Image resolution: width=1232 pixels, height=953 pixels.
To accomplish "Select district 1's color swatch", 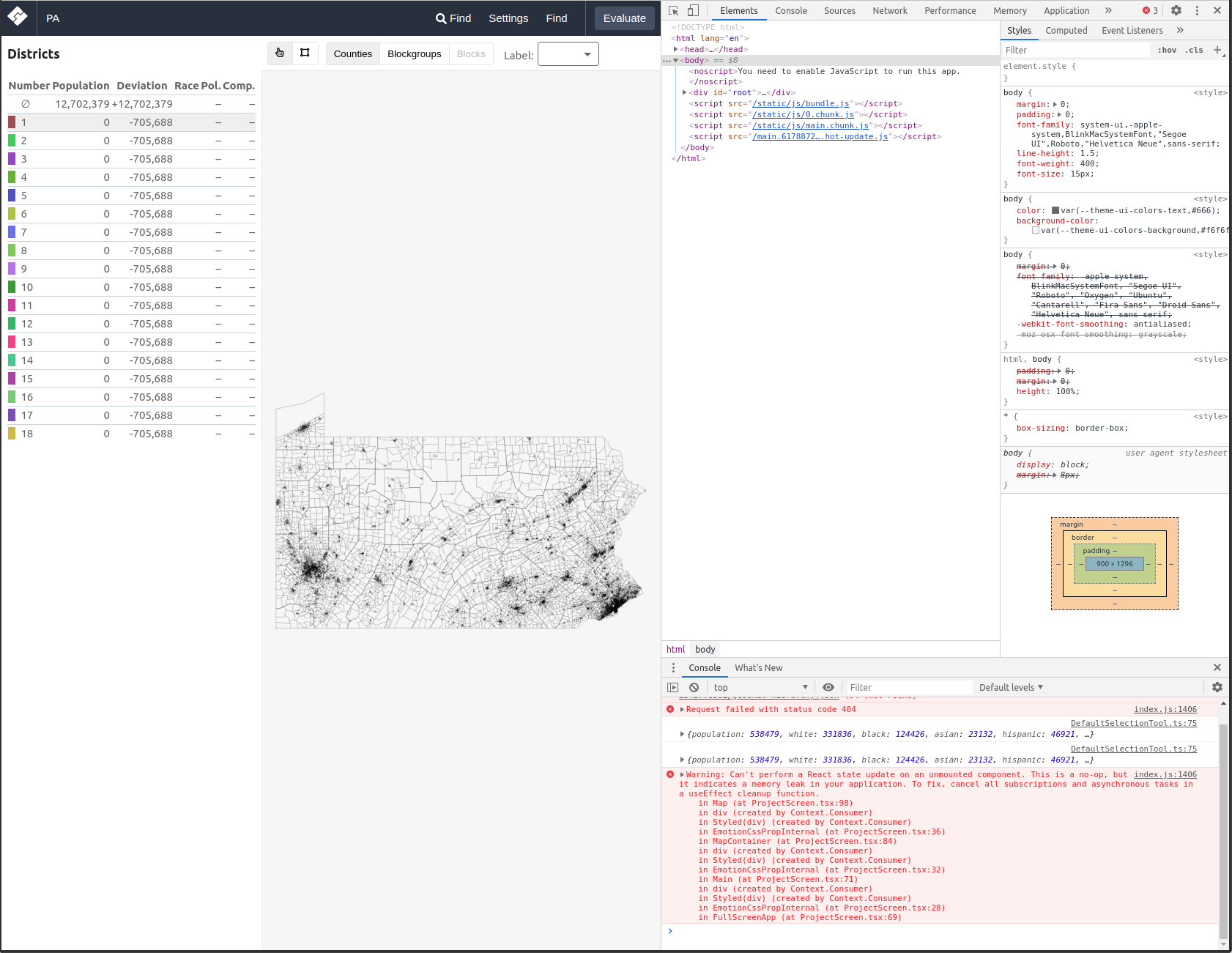I will (11, 122).
